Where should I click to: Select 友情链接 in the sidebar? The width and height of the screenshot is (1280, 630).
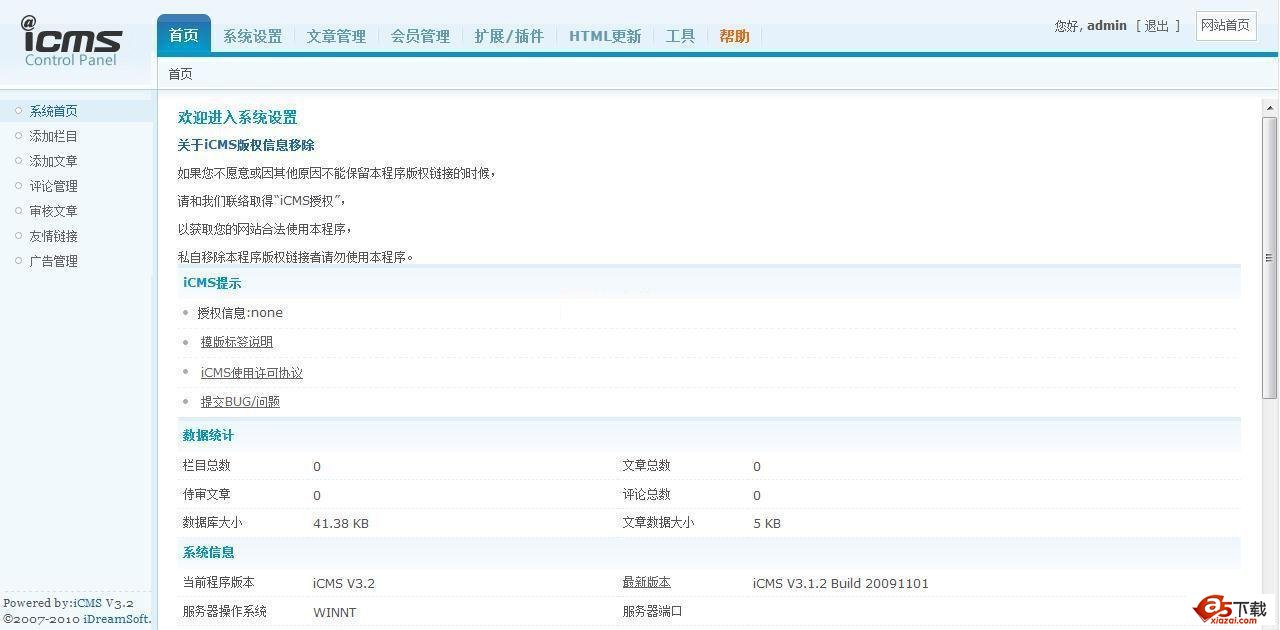tap(53, 236)
